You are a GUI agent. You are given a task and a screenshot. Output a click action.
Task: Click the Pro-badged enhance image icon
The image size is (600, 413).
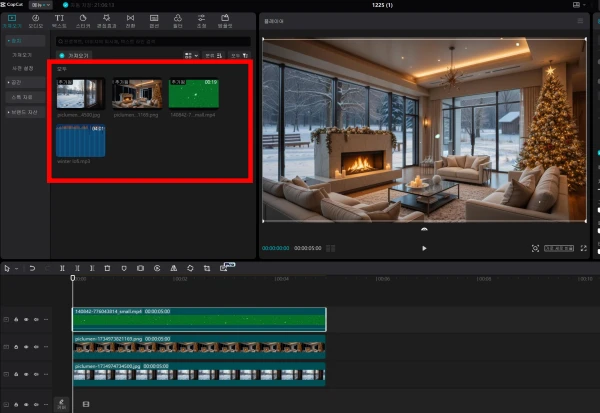point(226,268)
